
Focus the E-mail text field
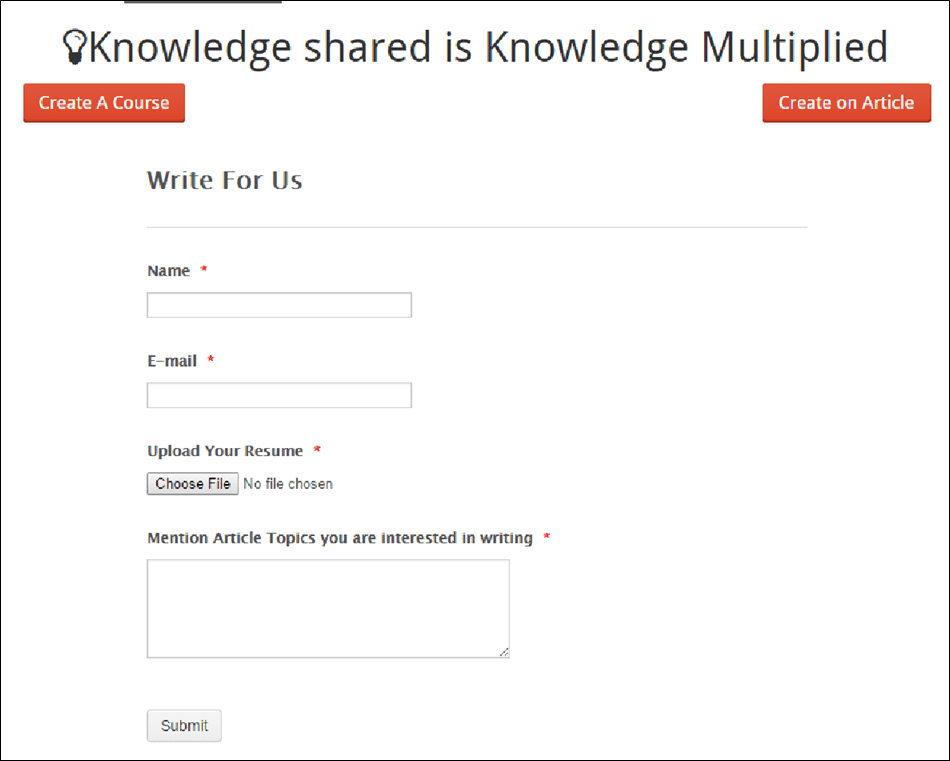pyautogui.click(x=279, y=395)
